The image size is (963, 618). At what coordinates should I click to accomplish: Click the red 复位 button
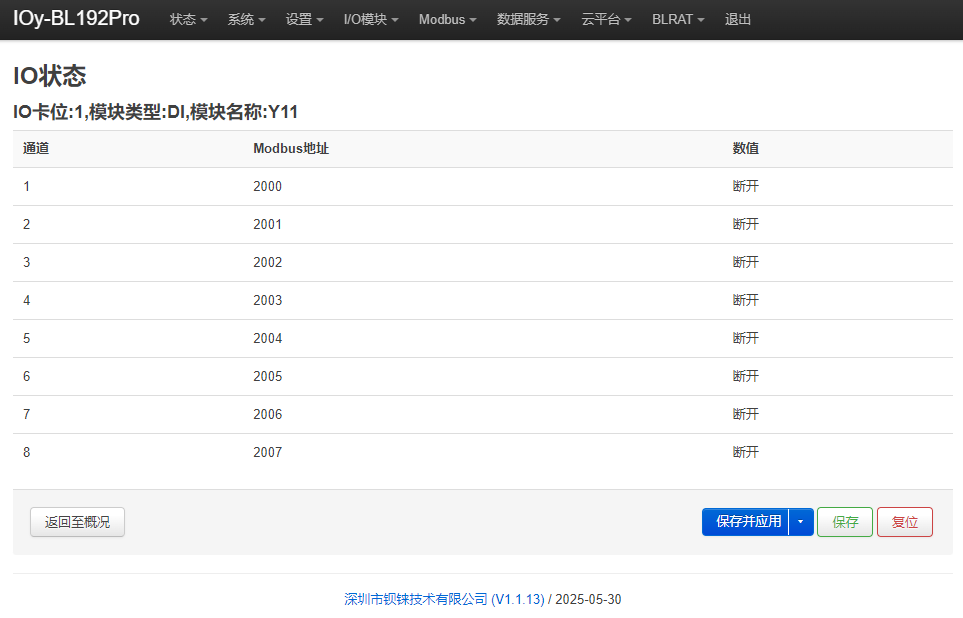905,522
